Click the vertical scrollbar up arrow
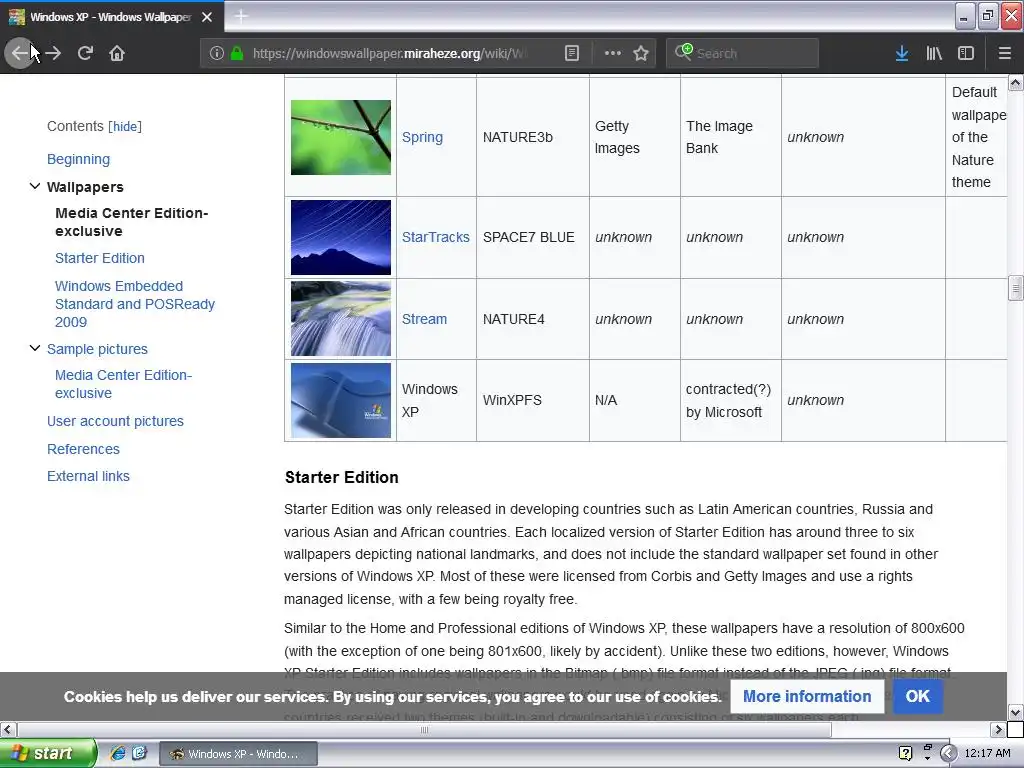The image size is (1024, 768). (x=1016, y=82)
